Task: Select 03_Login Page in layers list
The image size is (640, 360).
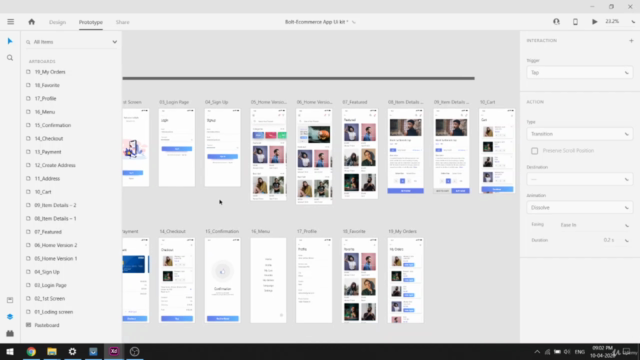Action: pyautogui.click(x=50, y=285)
